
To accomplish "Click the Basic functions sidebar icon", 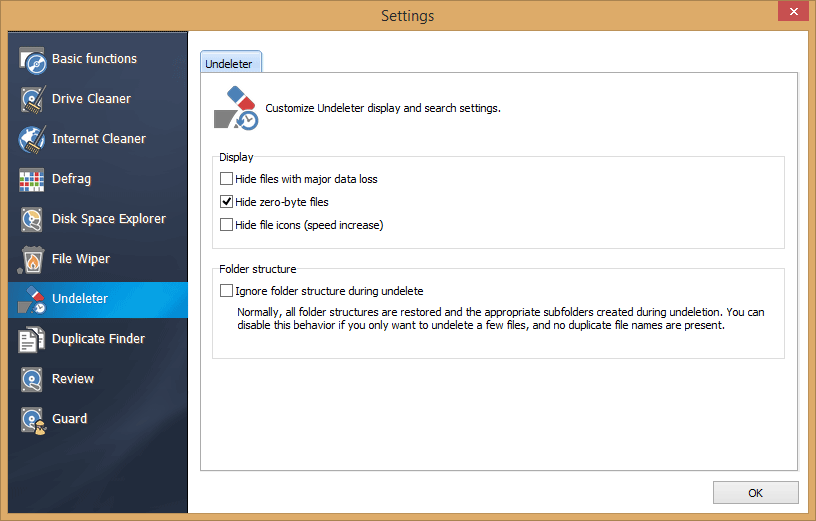I will click(33, 60).
